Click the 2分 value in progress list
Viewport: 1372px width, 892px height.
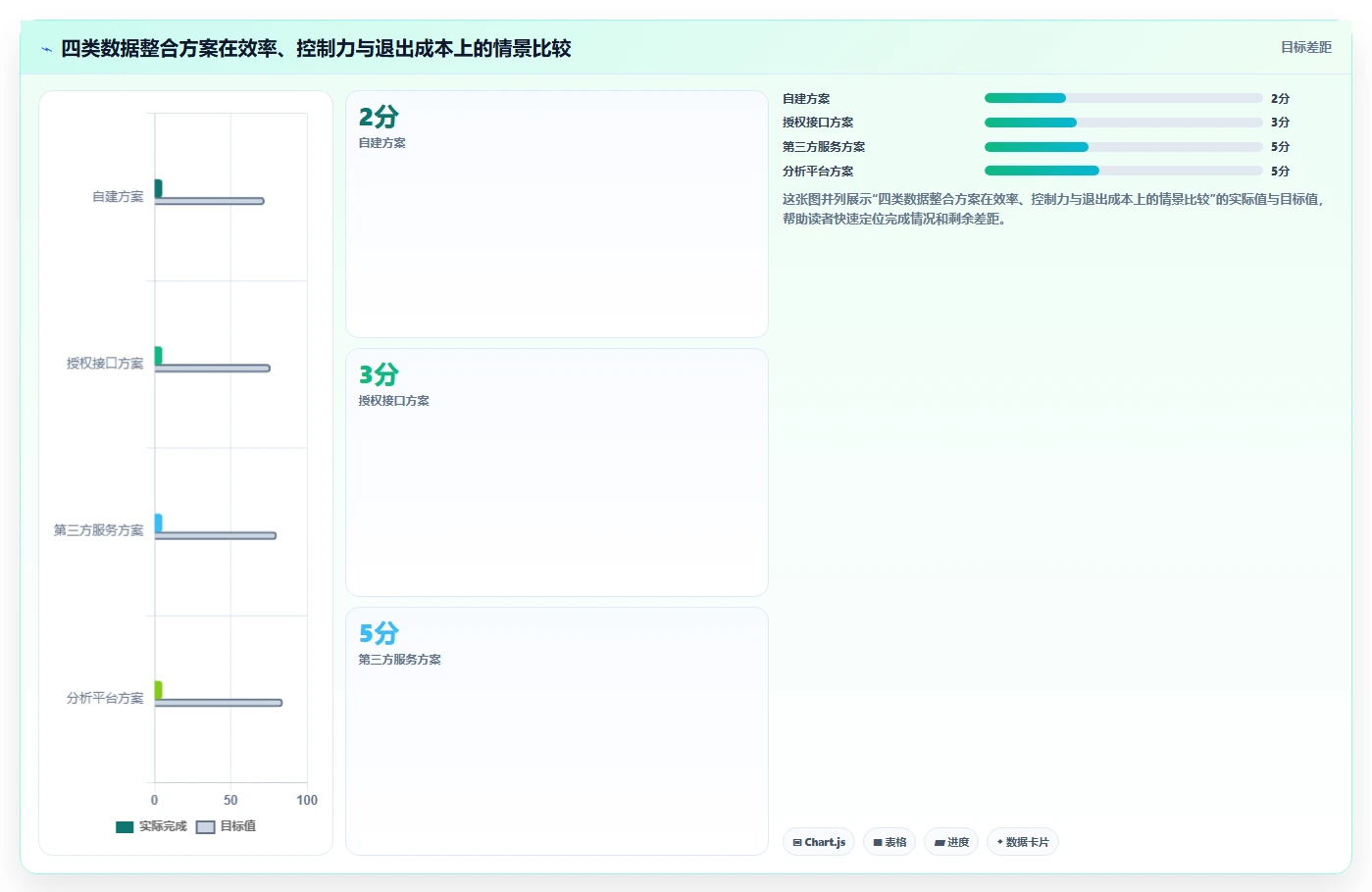click(1280, 99)
